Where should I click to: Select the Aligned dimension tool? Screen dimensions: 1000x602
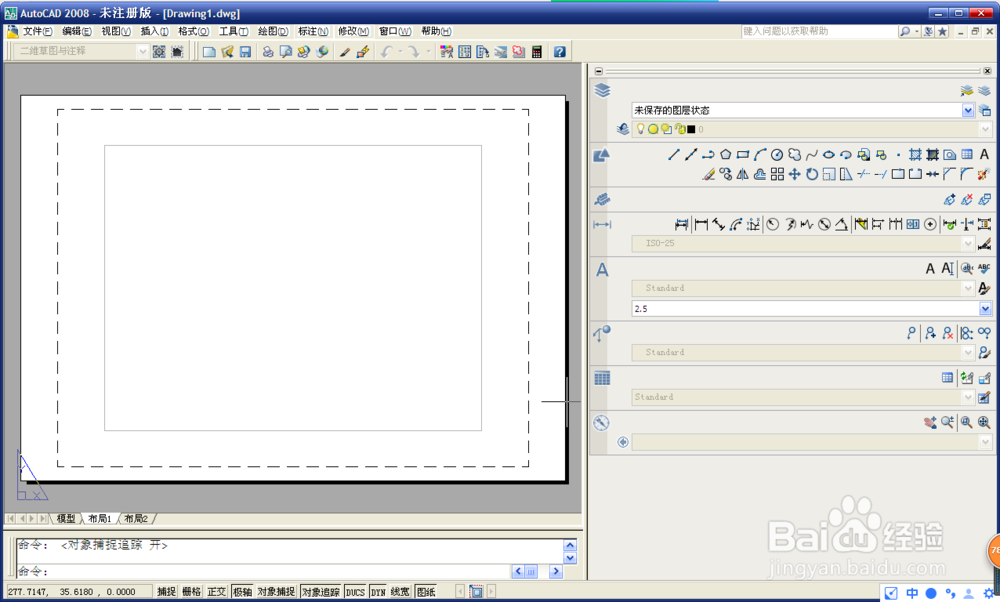[x=718, y=224]
